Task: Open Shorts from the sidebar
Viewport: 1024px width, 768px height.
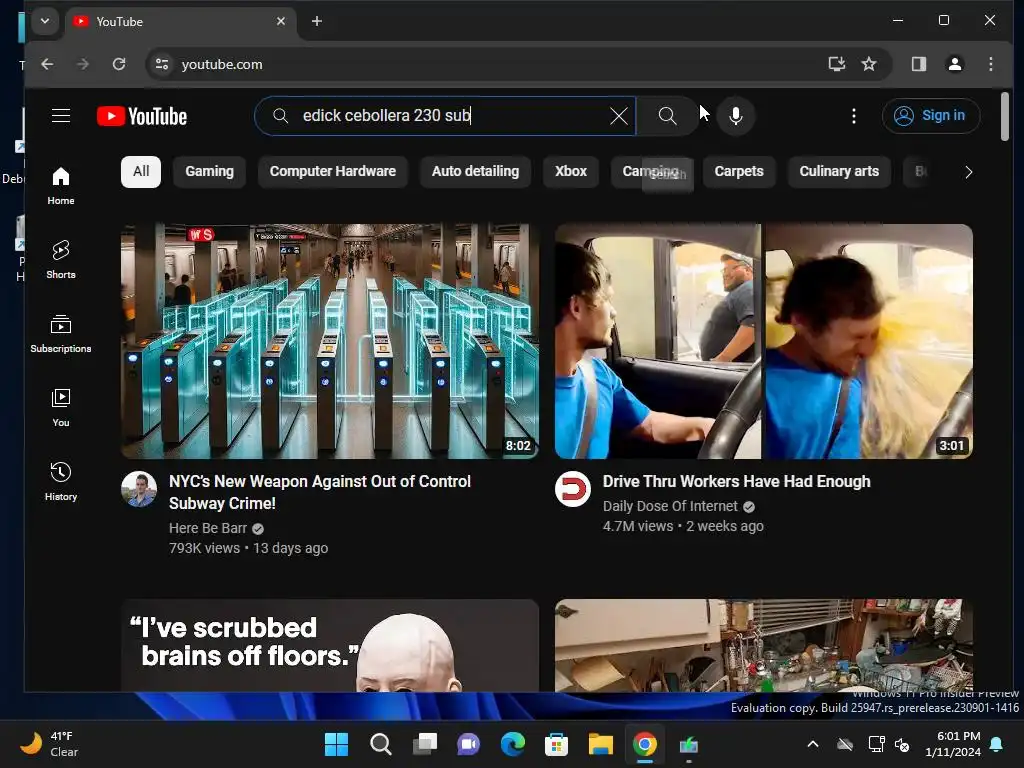Action: pos(61,260)
